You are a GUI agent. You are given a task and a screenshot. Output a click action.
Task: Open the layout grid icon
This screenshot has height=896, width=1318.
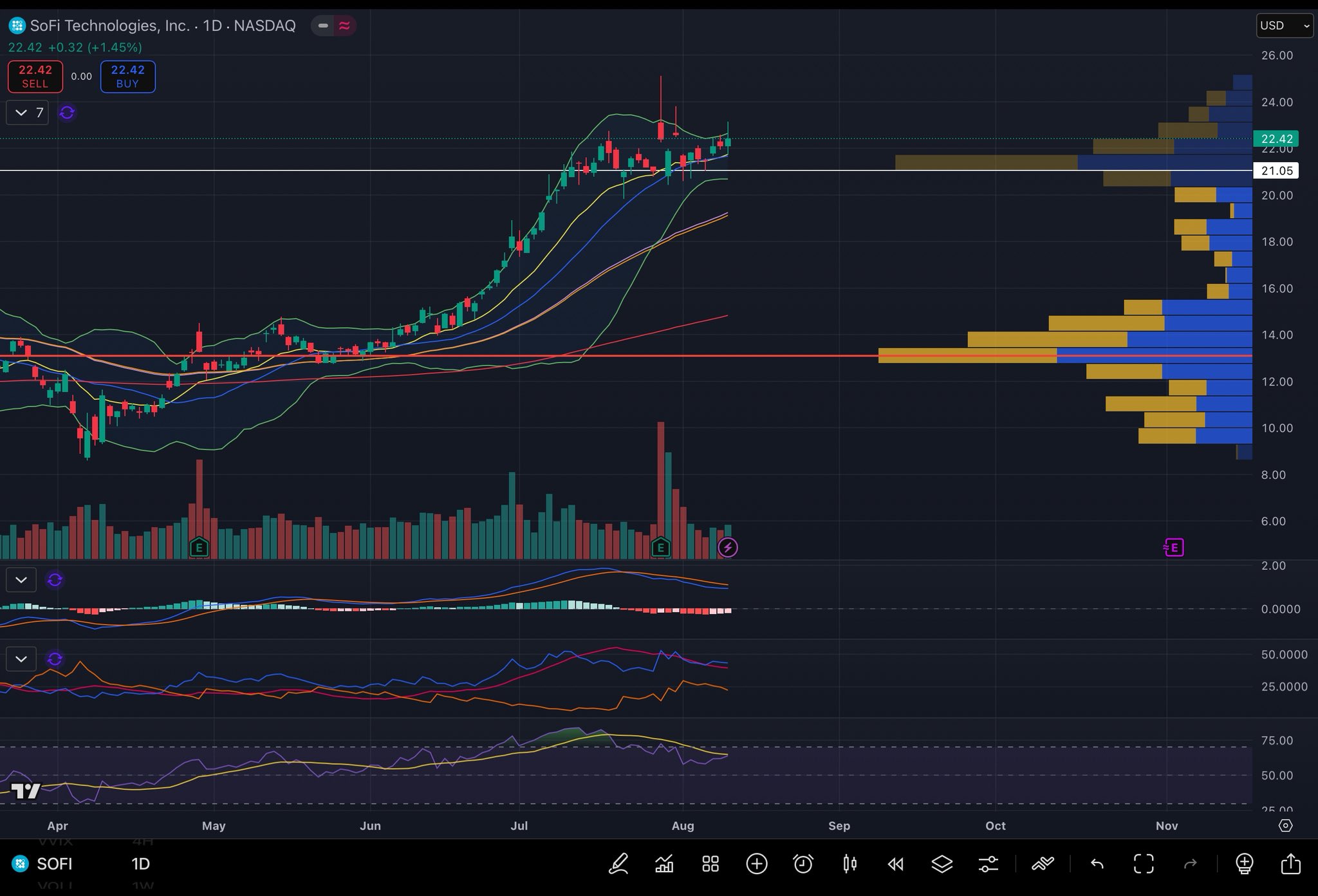pos(710,864)
